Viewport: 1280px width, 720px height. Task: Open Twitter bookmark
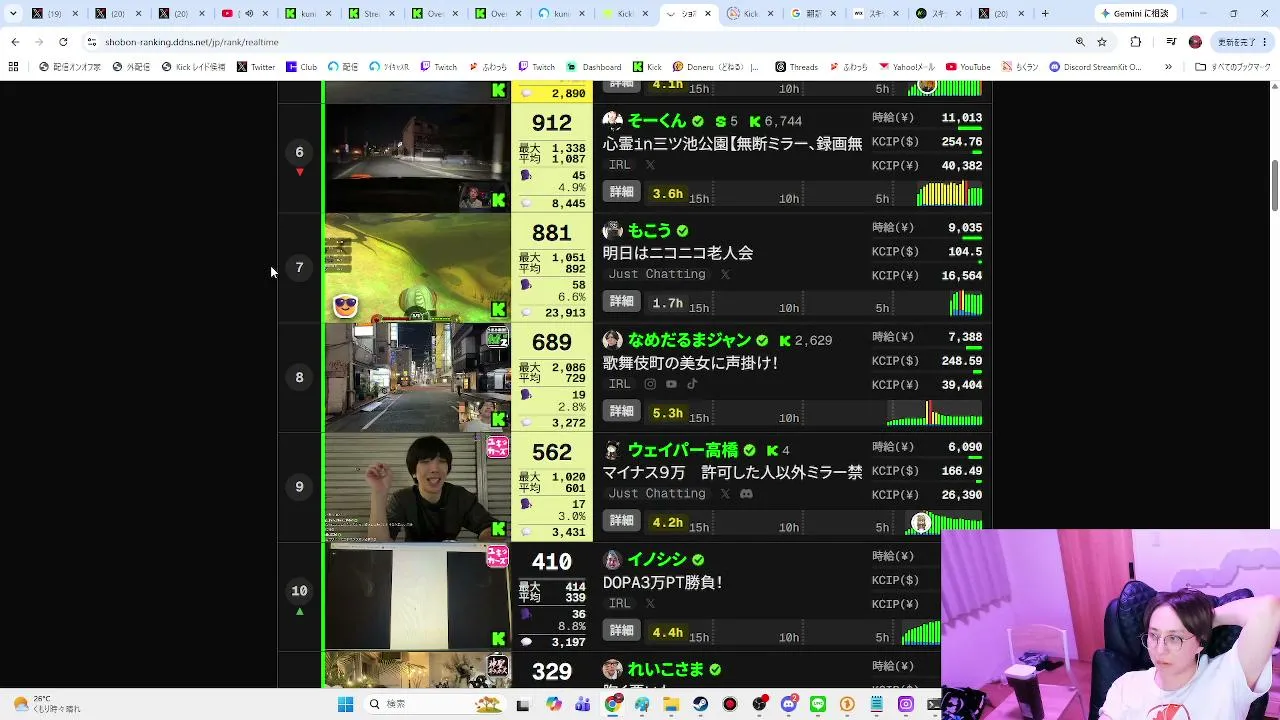coord(256,67)
